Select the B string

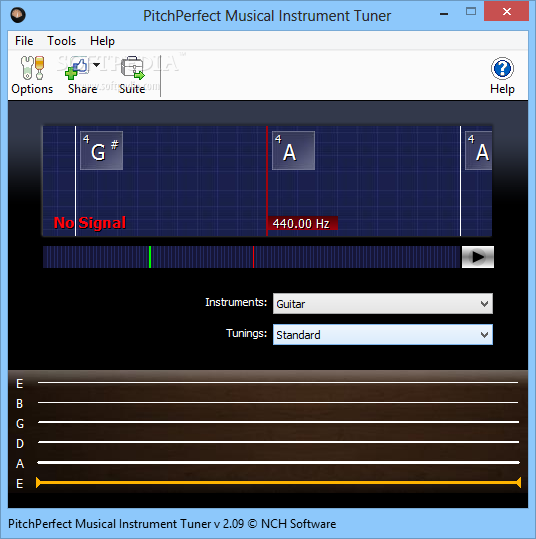click(x=278, y=402)
